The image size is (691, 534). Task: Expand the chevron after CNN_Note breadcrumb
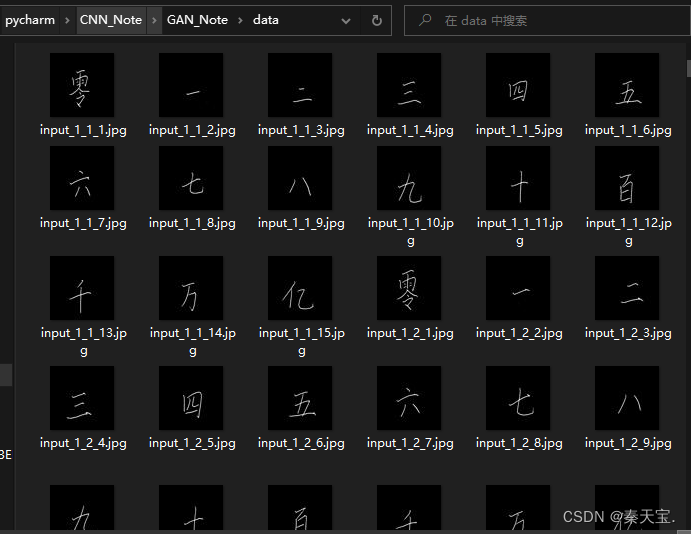pos(154,20)
